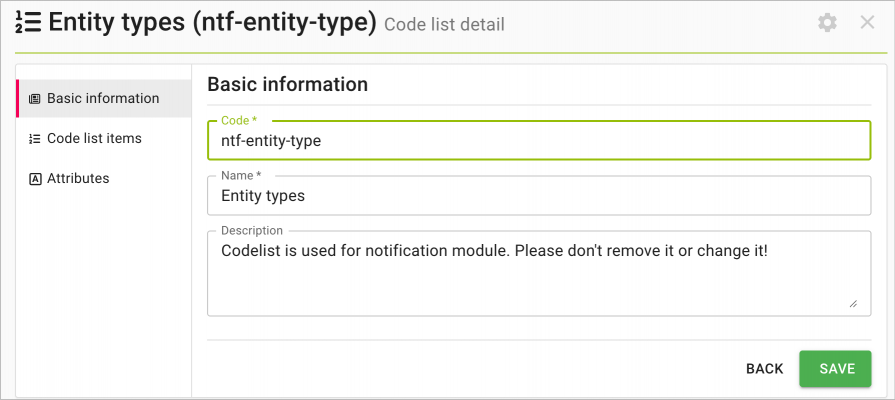Open the Code list items tab

tap(104, 138)
